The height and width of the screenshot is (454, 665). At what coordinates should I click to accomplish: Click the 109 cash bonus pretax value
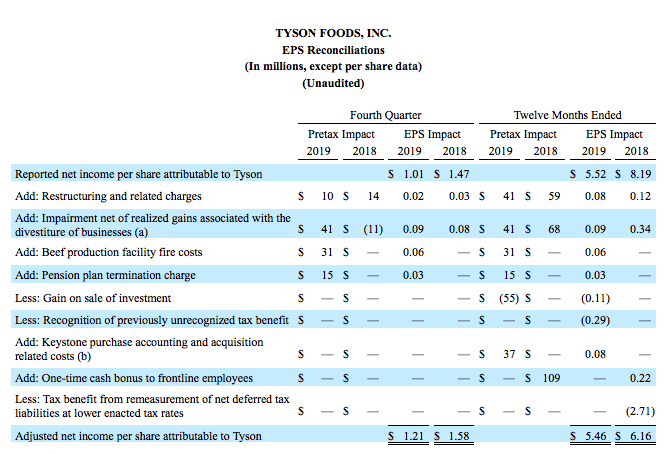(551, 378)
